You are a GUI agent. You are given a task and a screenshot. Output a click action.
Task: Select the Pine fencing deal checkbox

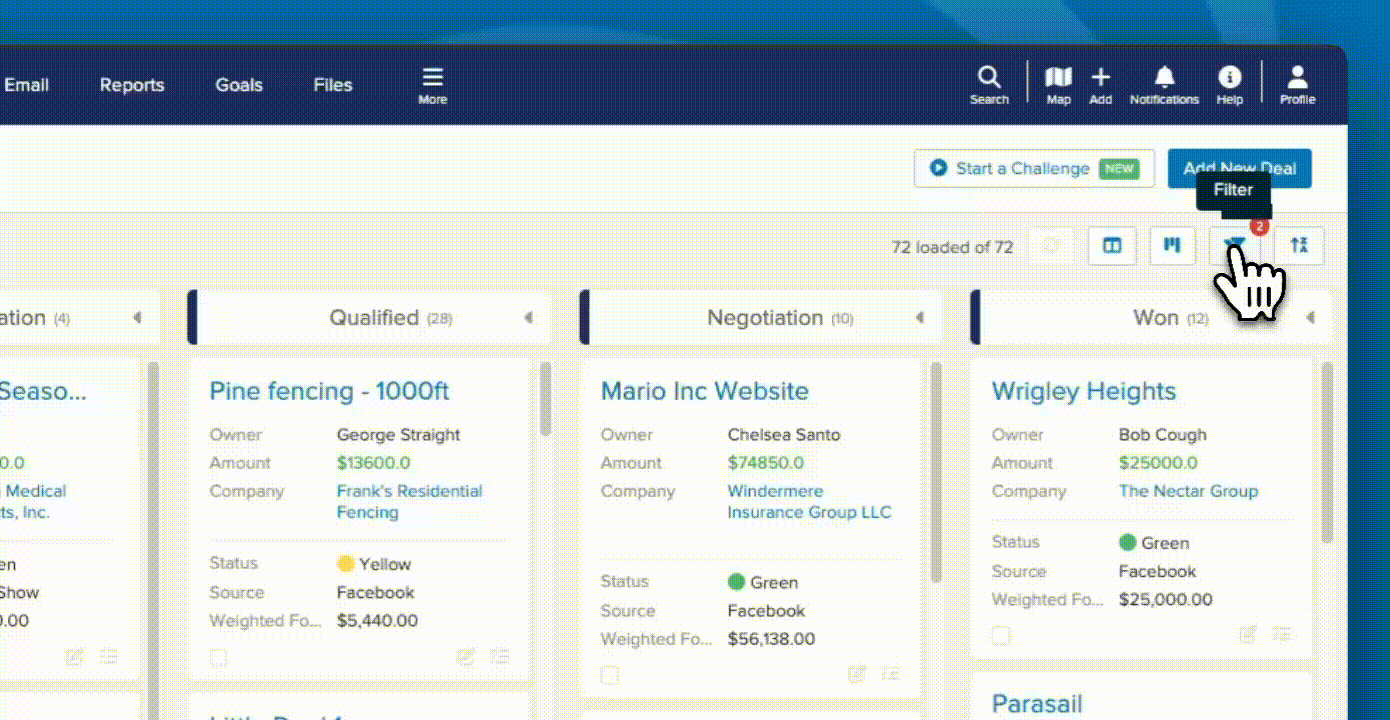[219, 657]
